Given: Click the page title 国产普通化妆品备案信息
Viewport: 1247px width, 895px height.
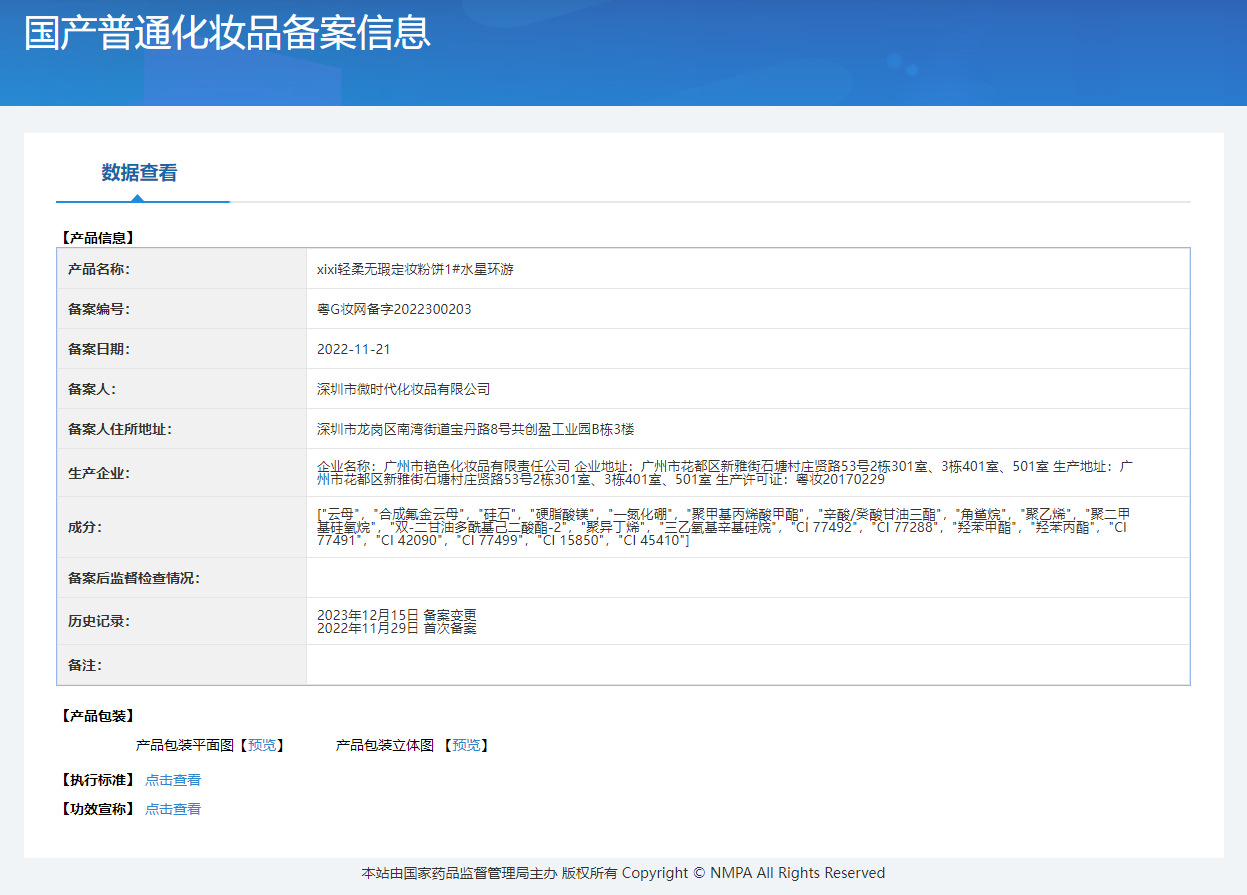Looking at the screenshot, I should 227,33.
